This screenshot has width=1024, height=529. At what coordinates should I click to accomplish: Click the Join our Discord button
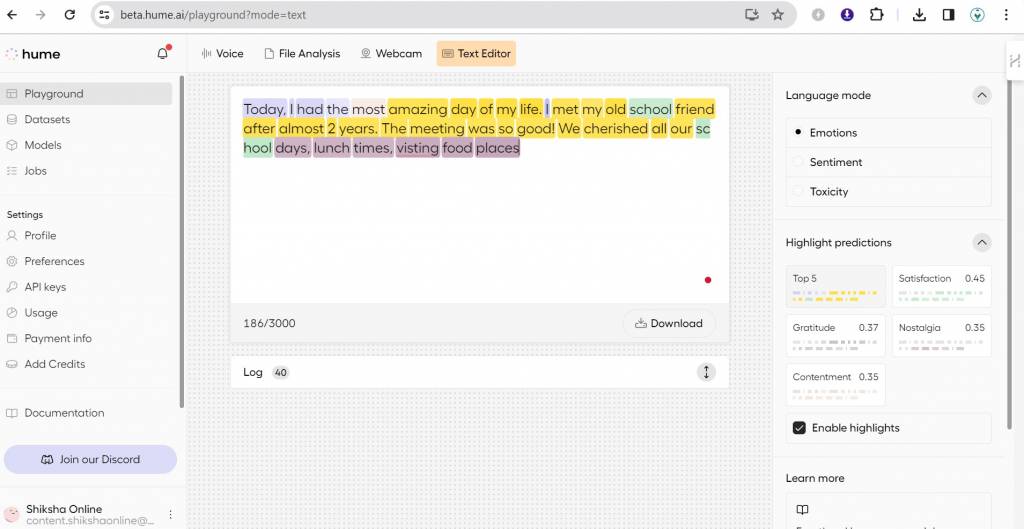point(90,460)
